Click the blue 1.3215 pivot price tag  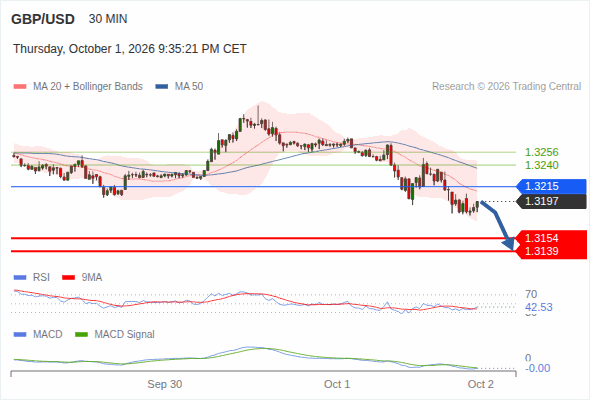pos(552,186)
